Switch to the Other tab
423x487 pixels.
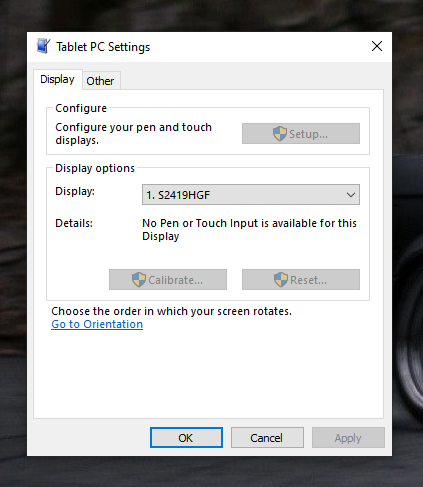point(100,81)
